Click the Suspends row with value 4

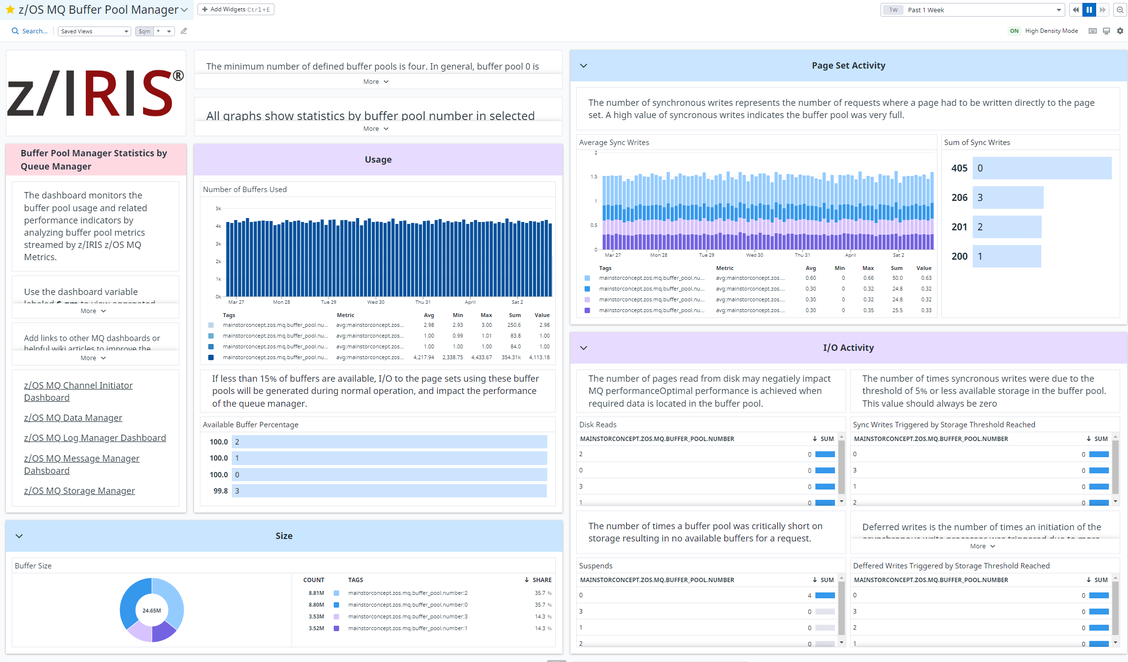pos(707,595)
